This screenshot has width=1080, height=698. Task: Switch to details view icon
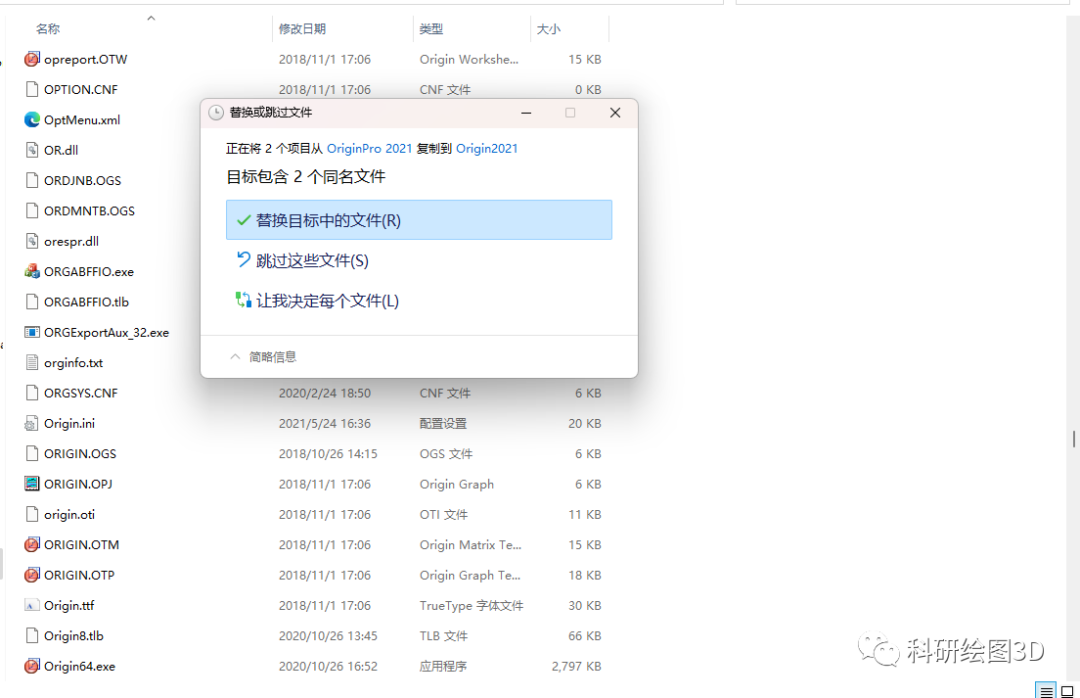1046,690
